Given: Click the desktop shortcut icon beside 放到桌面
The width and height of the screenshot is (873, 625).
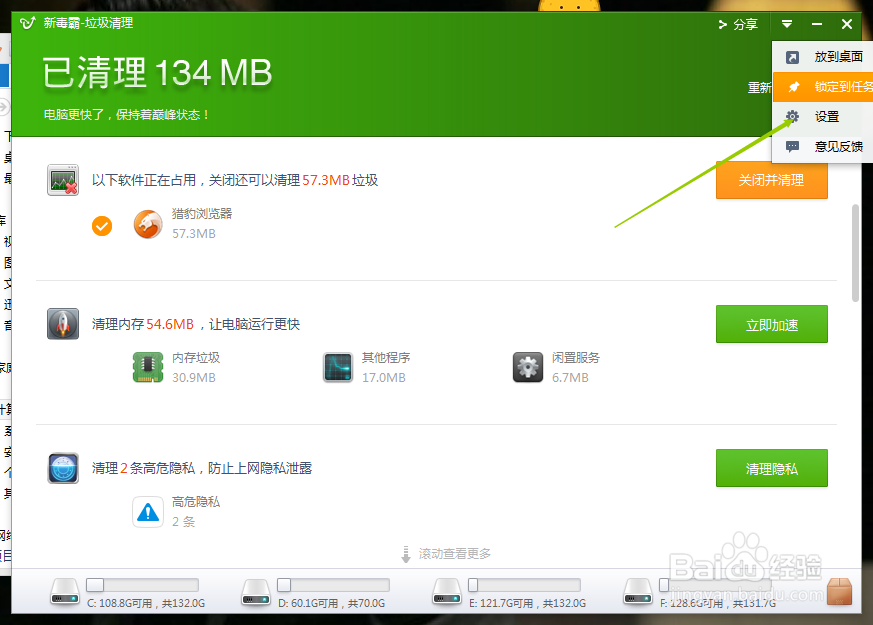Looking at the screenshot, I should [792, 57].
